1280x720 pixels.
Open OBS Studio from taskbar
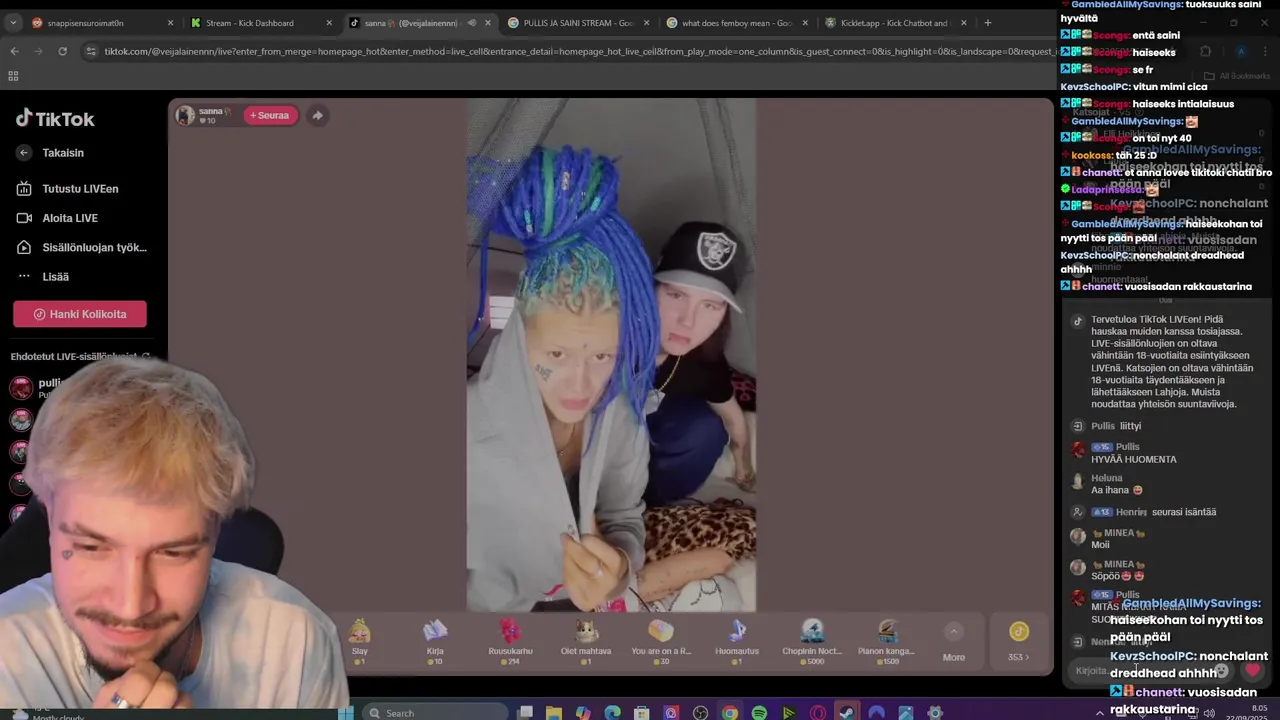tap(700, 713)
